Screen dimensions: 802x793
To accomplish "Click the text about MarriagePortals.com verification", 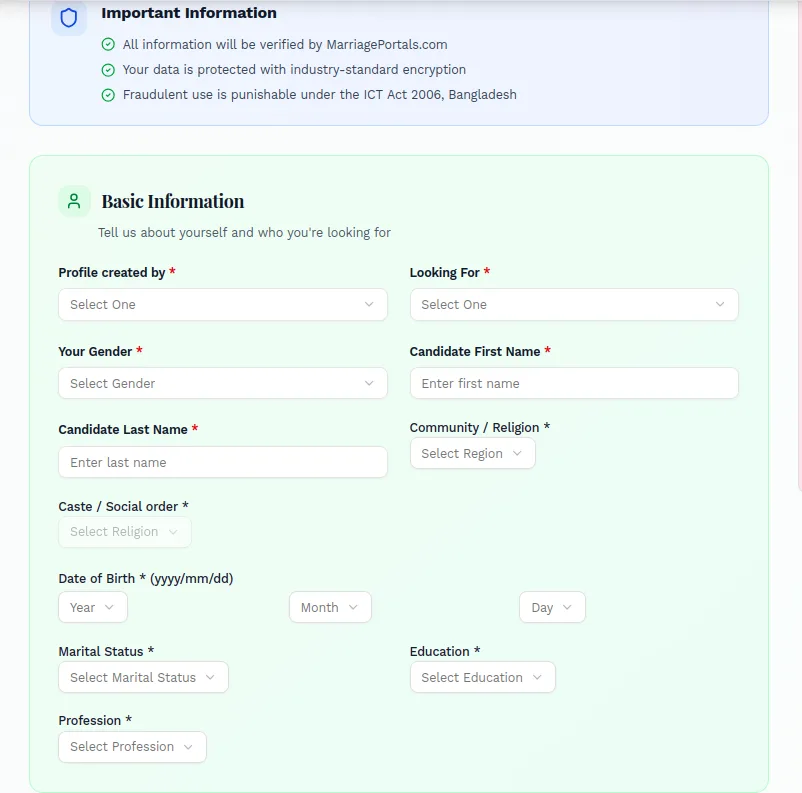I will tap(285, 45).
